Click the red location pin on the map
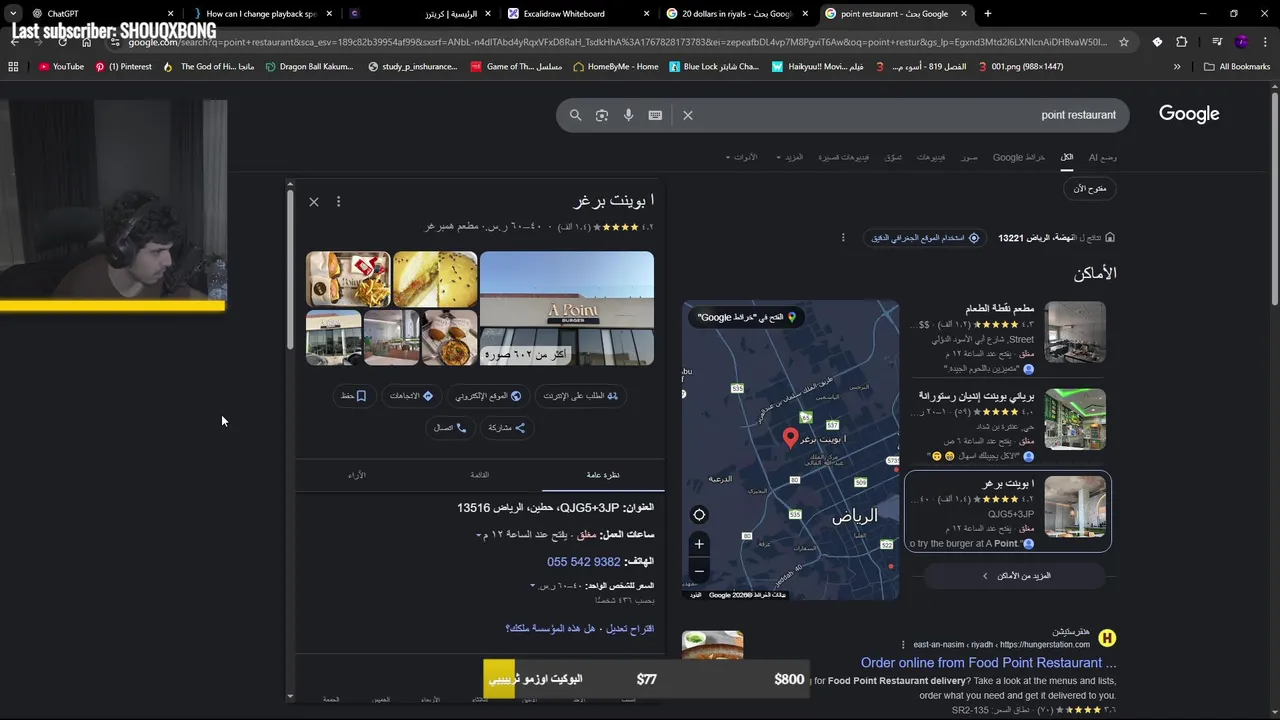 click(790, 437)
